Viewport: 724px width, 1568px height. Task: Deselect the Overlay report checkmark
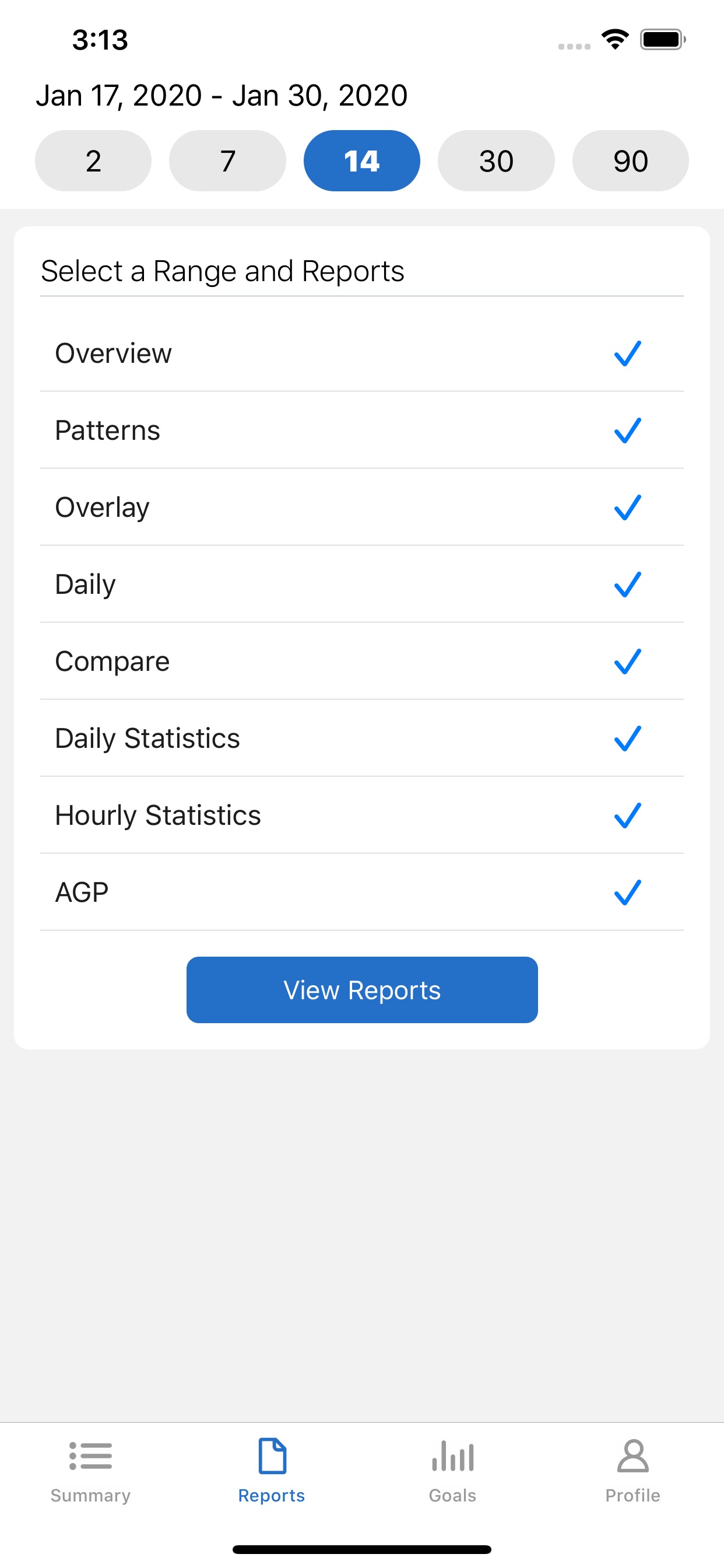pos(627,508)
